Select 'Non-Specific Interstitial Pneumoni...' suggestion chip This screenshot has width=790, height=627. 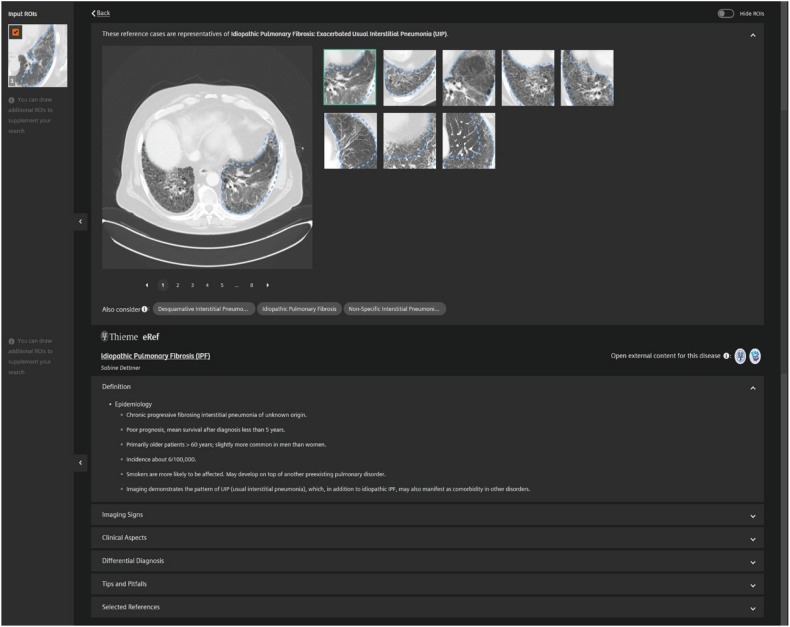pyautogui.click(x=395, y=309)
